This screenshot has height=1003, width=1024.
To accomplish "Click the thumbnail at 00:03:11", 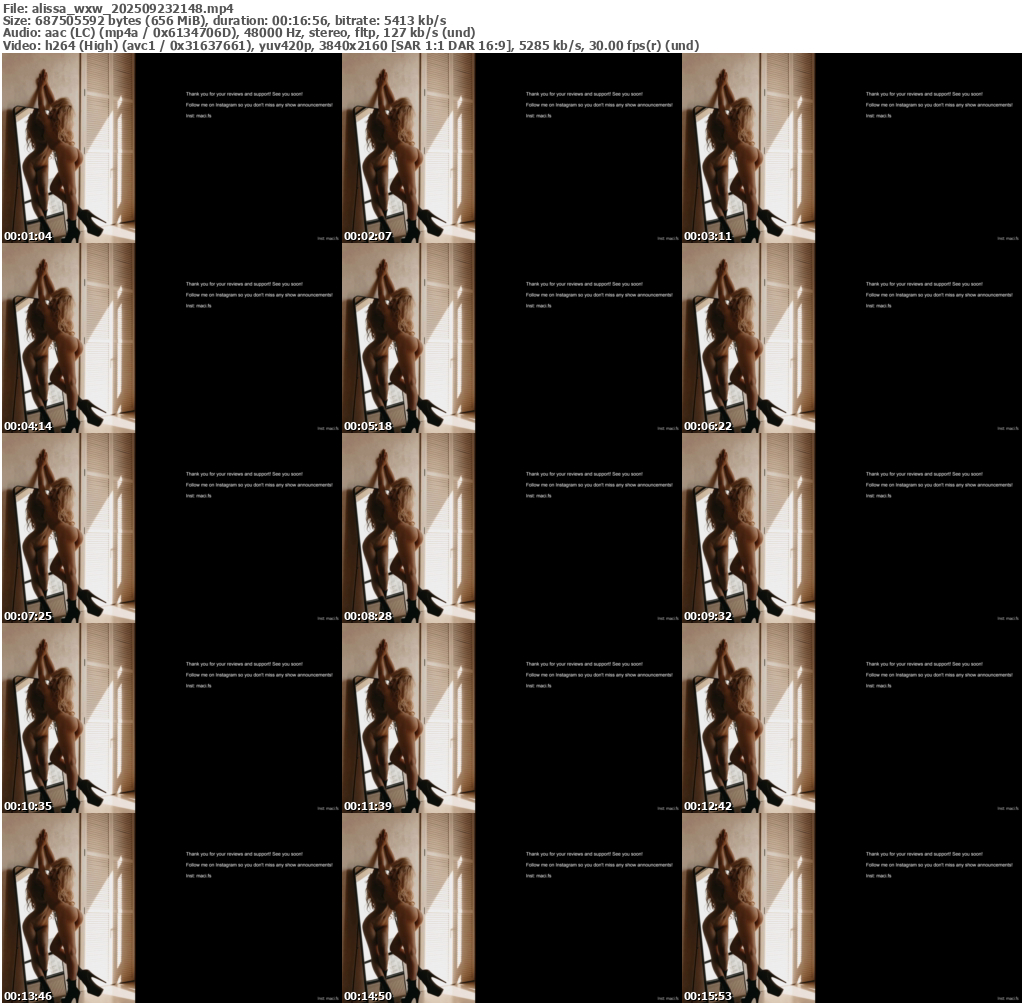I will point(852,148).
